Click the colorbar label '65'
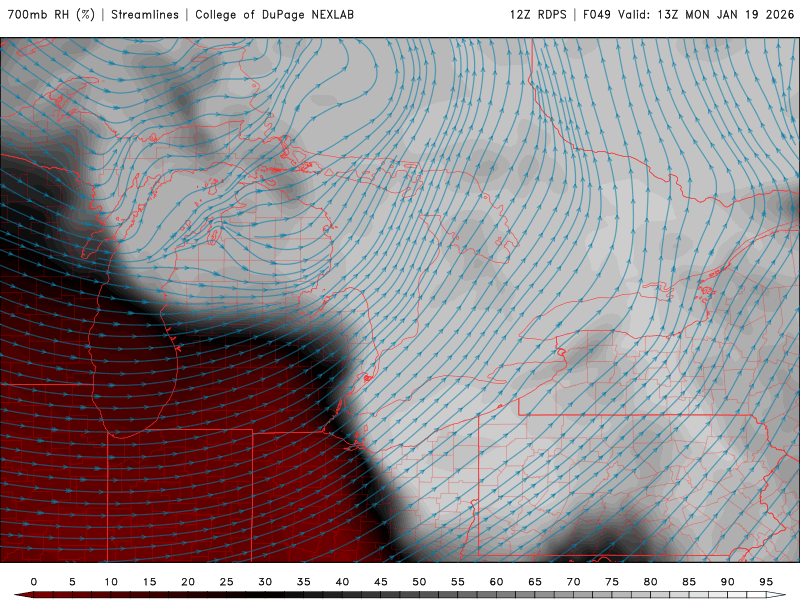The height and width of the screenshot is (600, 800). coord(535,582)
